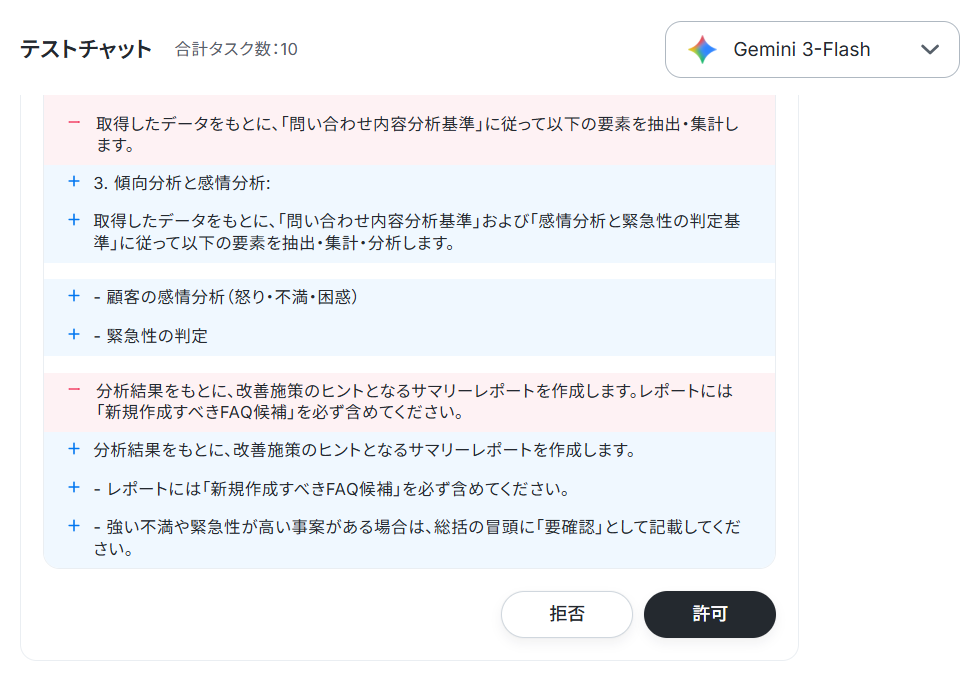Open the Gemini 3-Flash model dropdown
Screen dimensions: 966x678
[812, 50]
